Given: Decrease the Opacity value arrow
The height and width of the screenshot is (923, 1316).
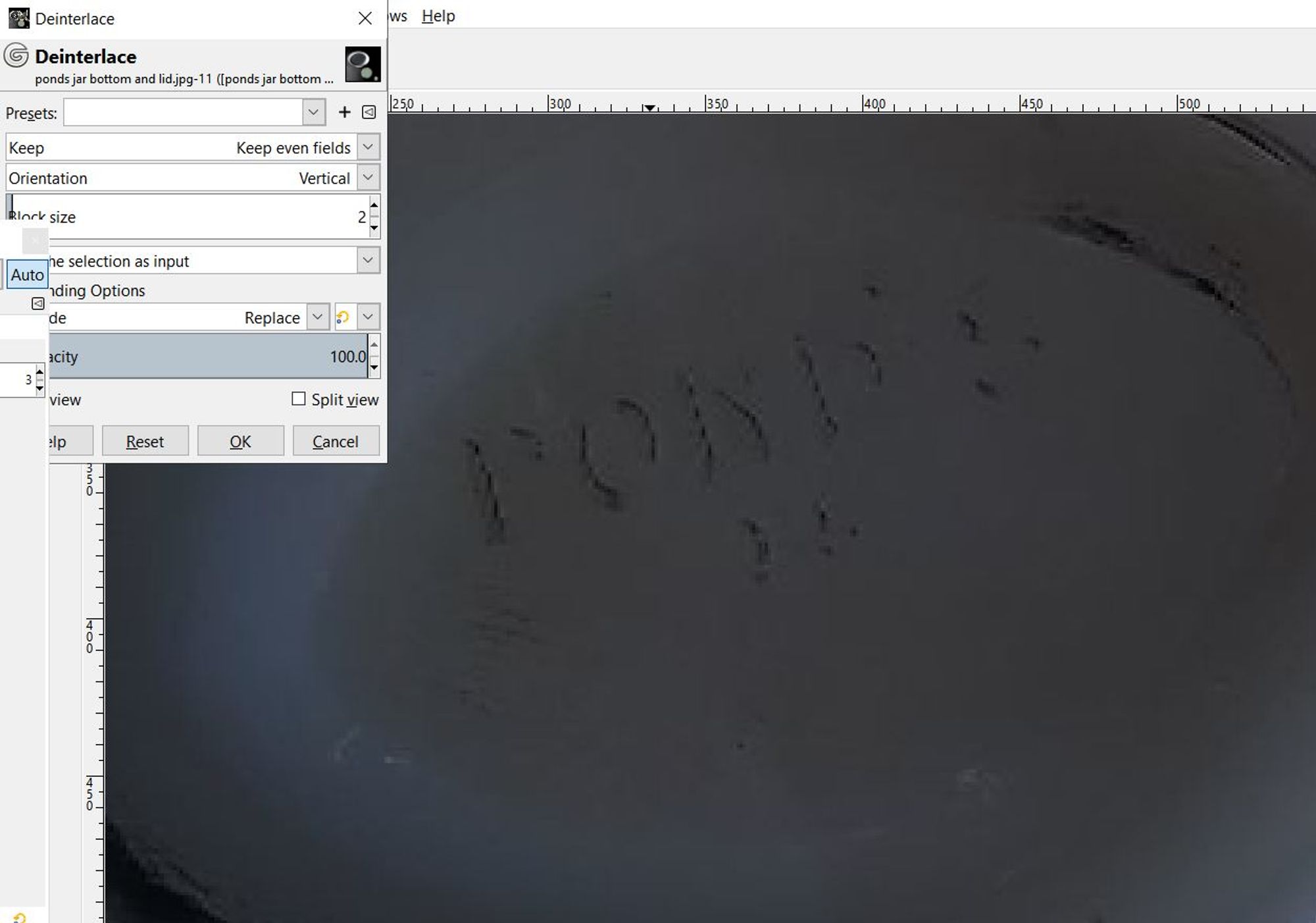Looking at the screenshot, I should click(x=374, y=367).
